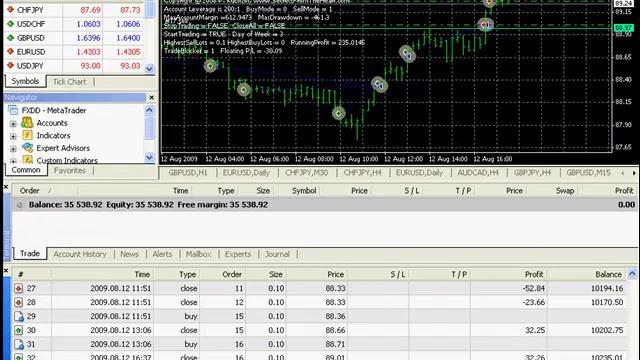This screenshot has width=640, height=360.
Task: Open the Favorites tab in Navigator
Action: [70, 171]
